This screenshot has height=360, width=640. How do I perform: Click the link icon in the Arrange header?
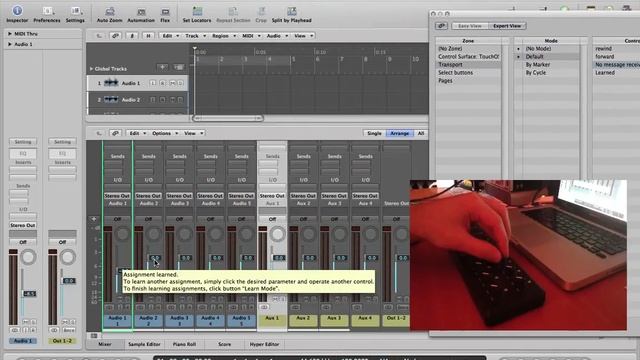pyautogui.click(x=115, y=36)
